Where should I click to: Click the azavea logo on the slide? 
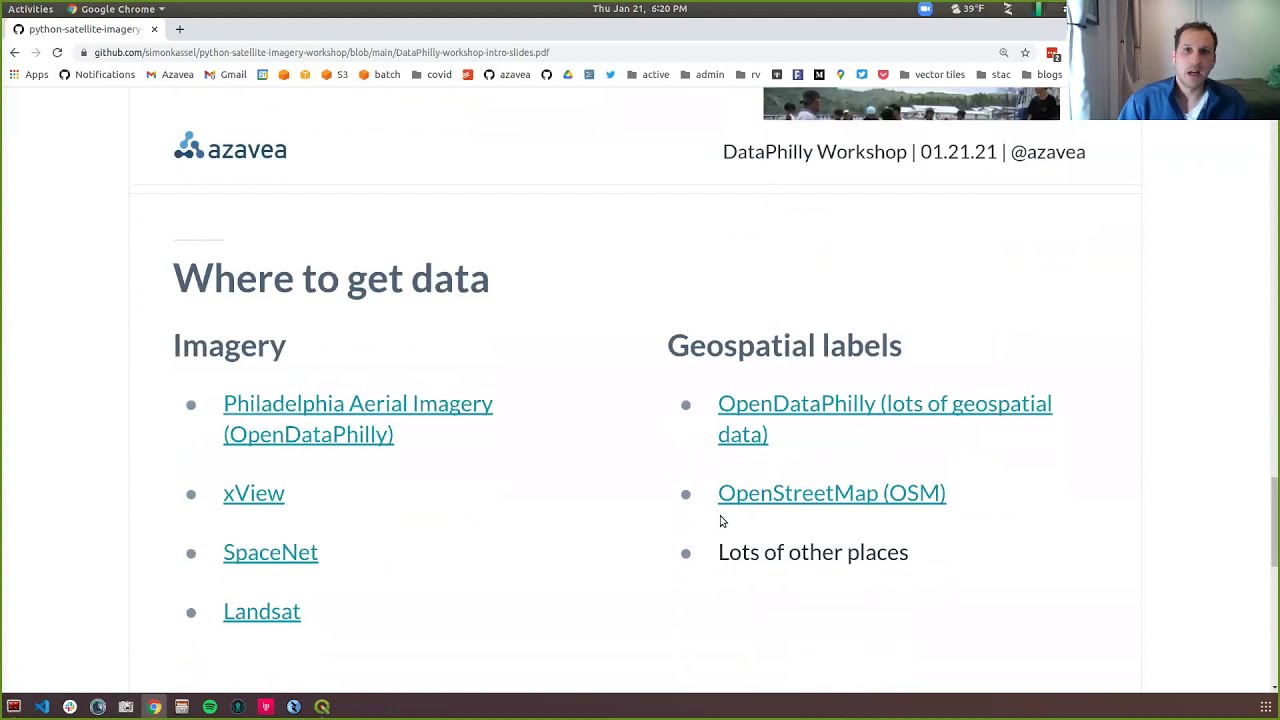230,147
